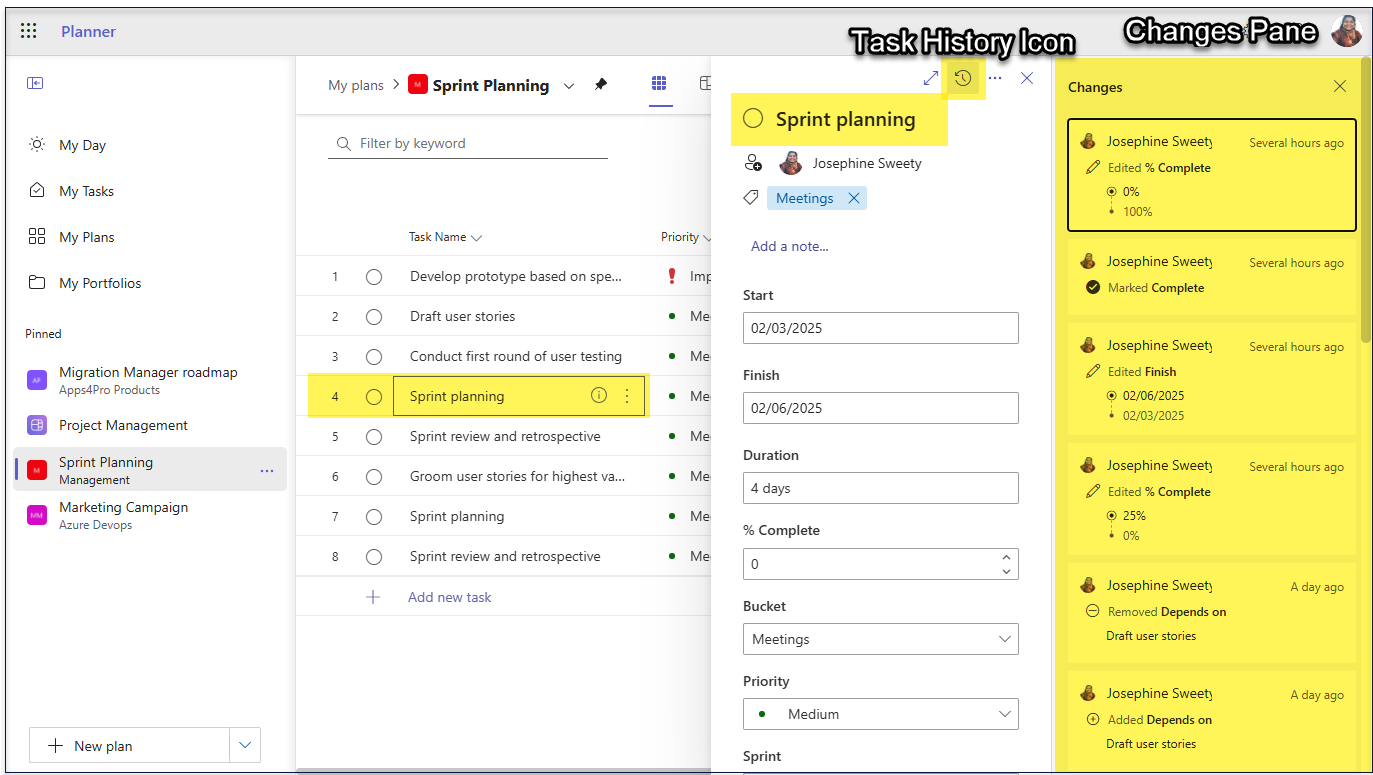
Task: Mark Draft user stories as complete
Action: pos(373,315)
